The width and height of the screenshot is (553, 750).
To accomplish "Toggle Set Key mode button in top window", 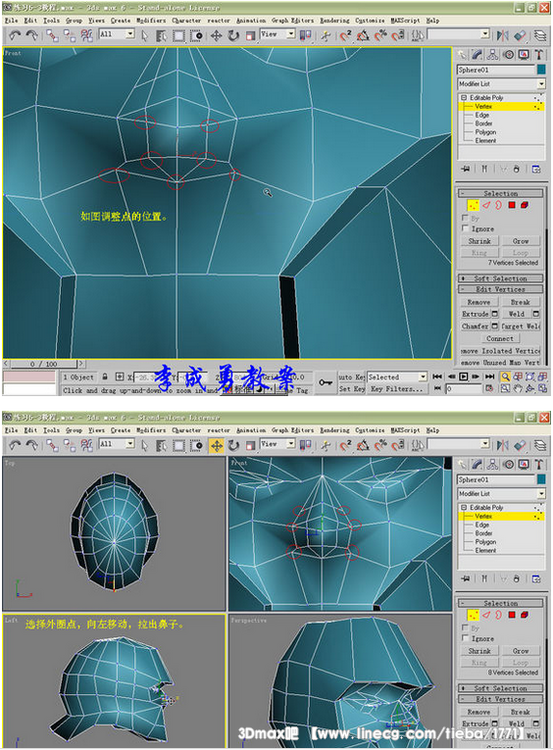I will (x=351, y=389).
